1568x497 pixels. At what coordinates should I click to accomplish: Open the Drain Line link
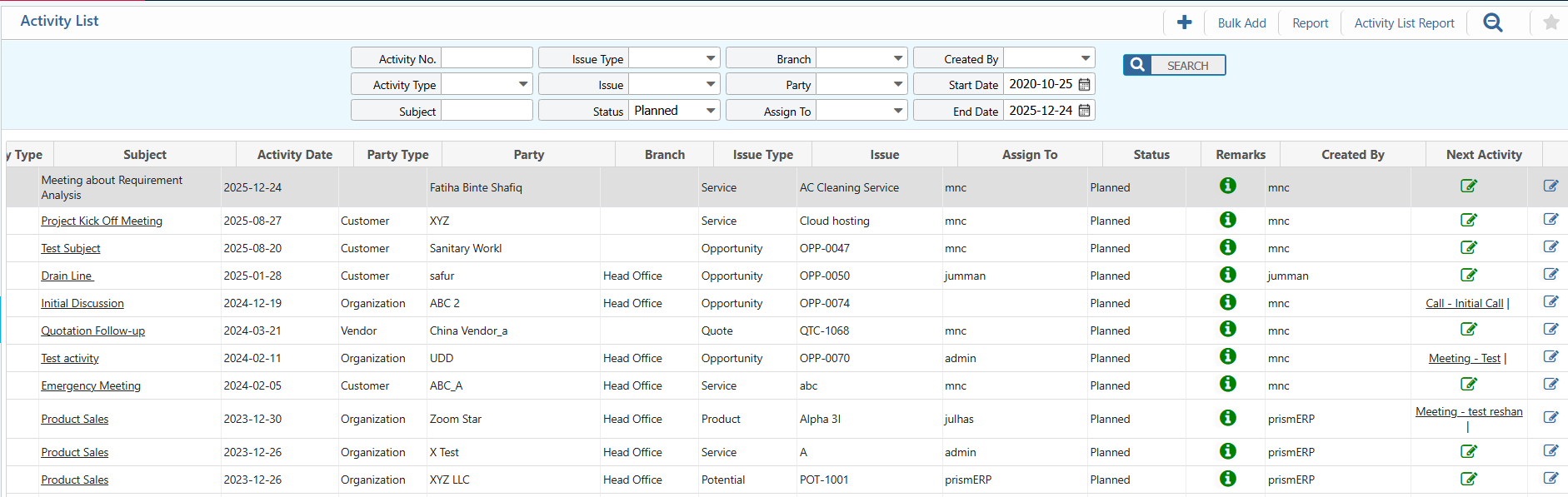pyautogui.click(x=67, y=276)
